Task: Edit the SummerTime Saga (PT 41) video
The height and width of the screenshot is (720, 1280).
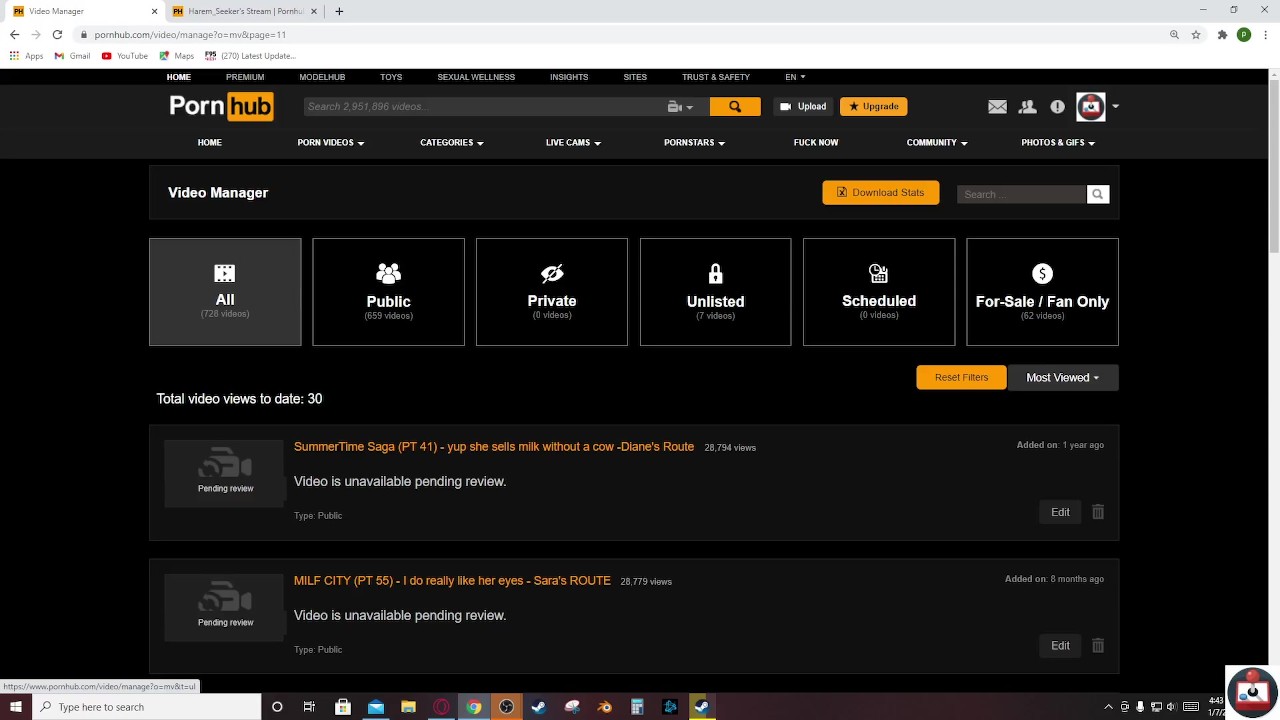Action: (x=1060, y=512)
